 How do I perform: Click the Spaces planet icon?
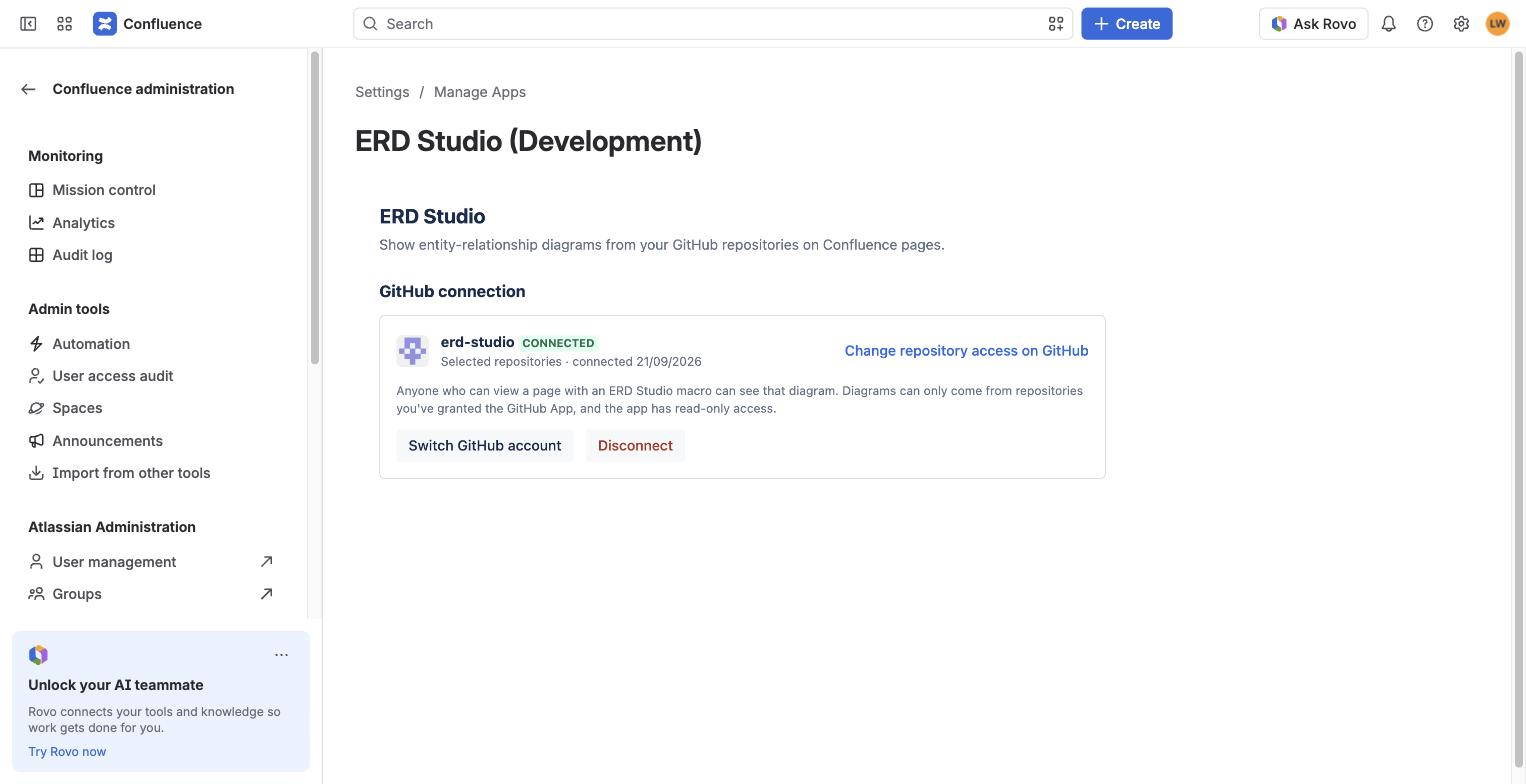[x=36, y=408]
